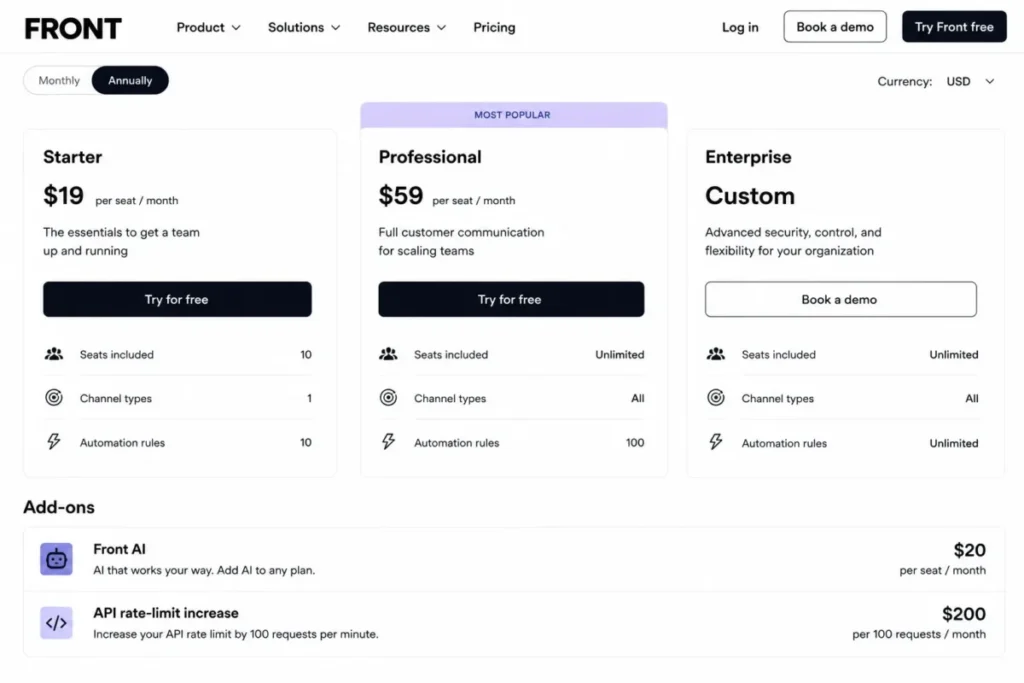Click the API rate-limit increase title

[x=166, y=613]
